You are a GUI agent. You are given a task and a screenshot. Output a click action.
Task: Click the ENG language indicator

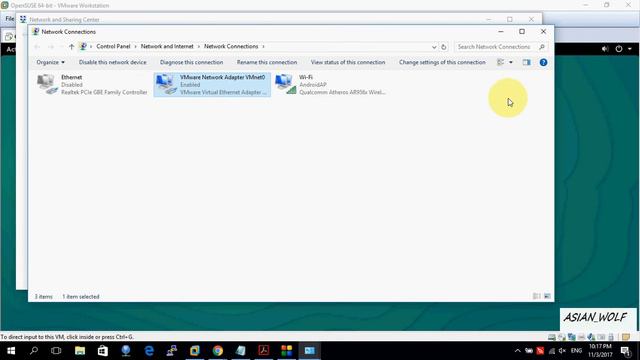pyautogui.click(x=576, y=351)
